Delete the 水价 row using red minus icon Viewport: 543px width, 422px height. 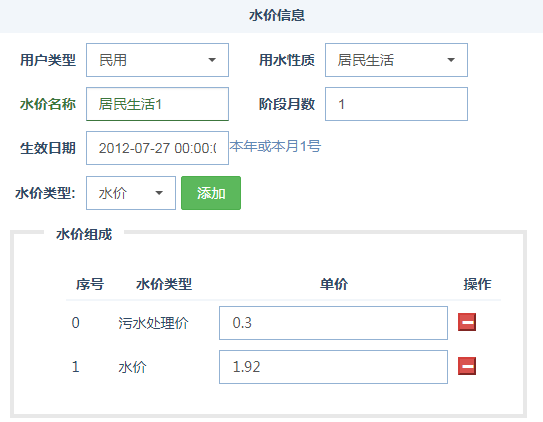coord(467,366)
